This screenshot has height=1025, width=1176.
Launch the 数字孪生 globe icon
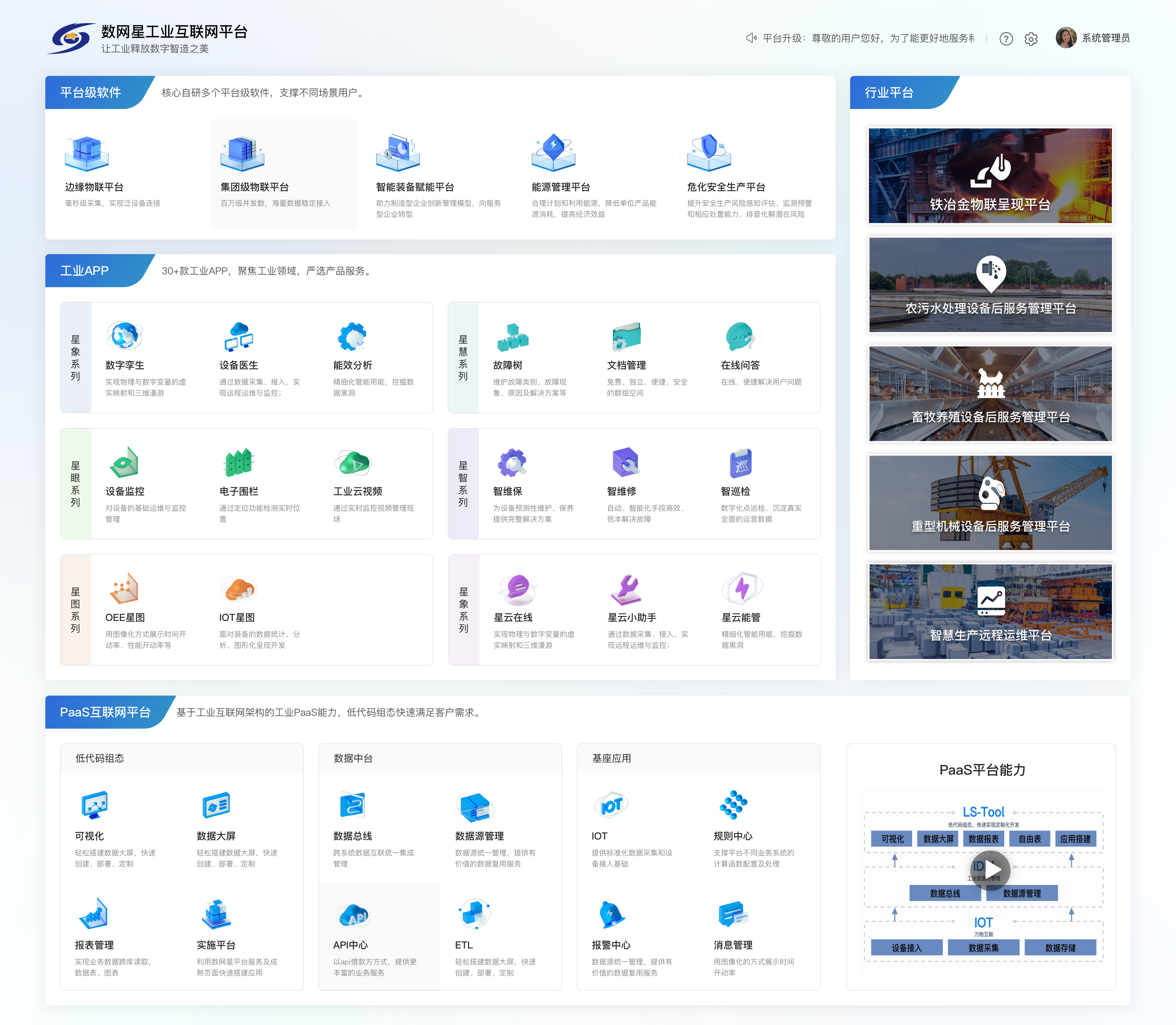124,336
